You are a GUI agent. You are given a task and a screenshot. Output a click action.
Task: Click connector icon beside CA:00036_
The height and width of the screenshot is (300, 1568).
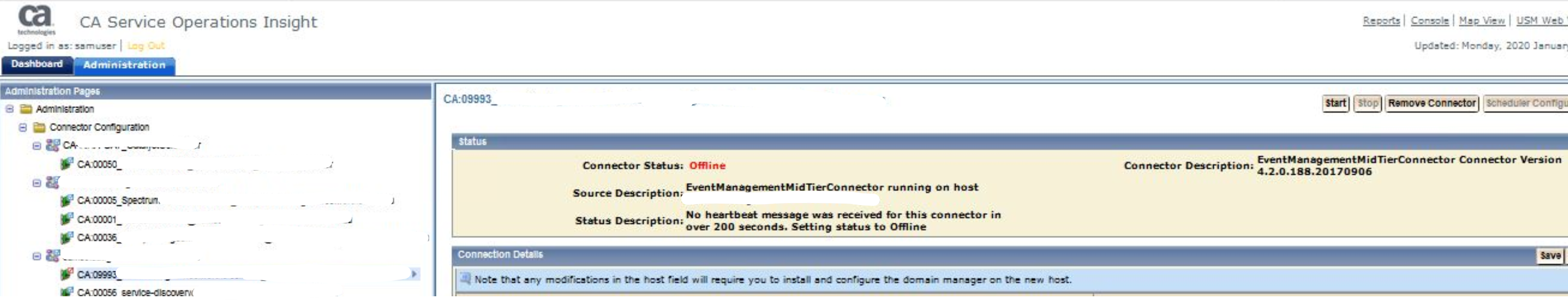tap(67, 239)
